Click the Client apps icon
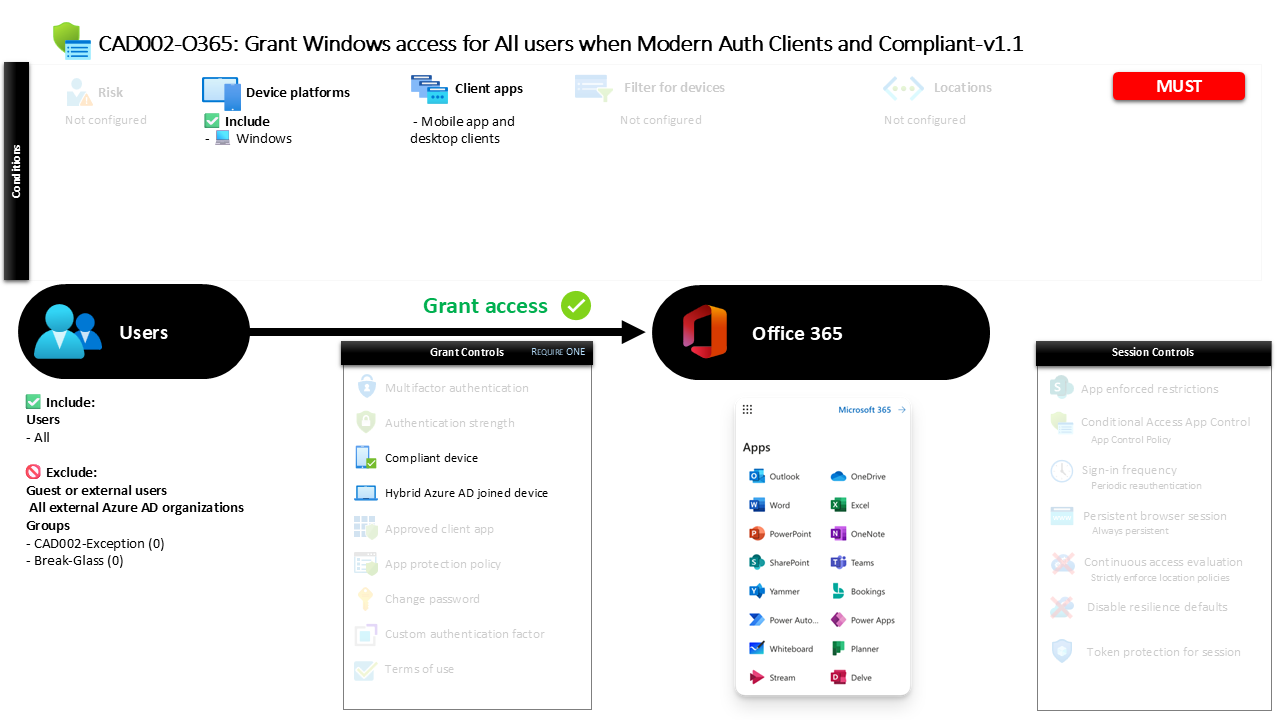This screenshot has height=720, width=1280. click(429, 88)
